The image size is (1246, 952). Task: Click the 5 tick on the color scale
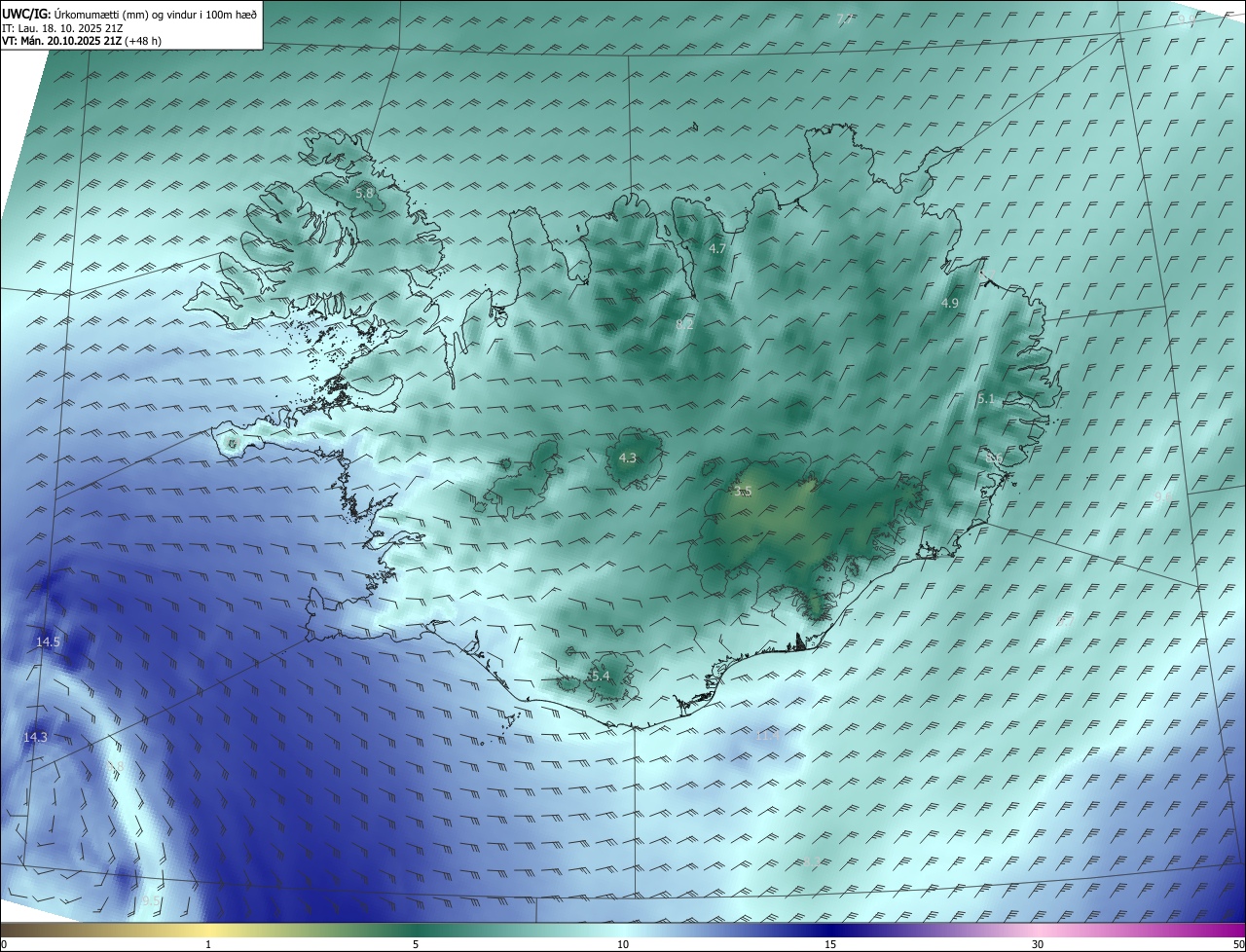tap(416, 944)
